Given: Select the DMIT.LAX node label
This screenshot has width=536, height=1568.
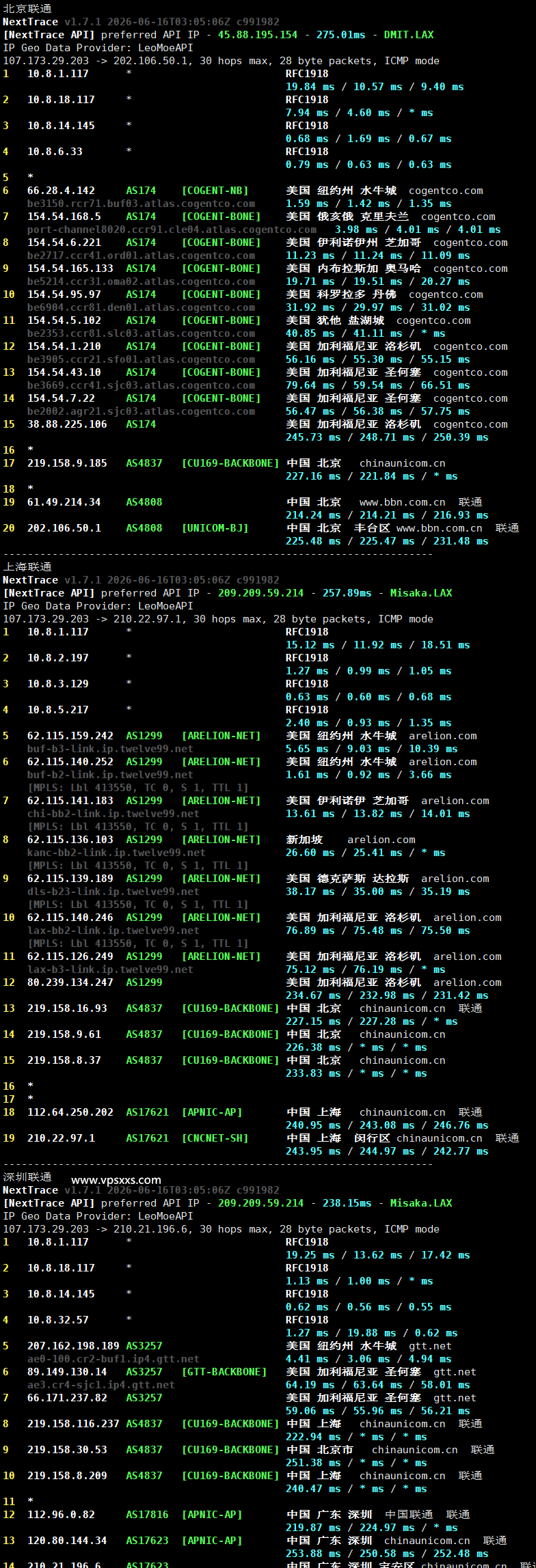Looking at the screenshot, I should [x=409, y=35].
